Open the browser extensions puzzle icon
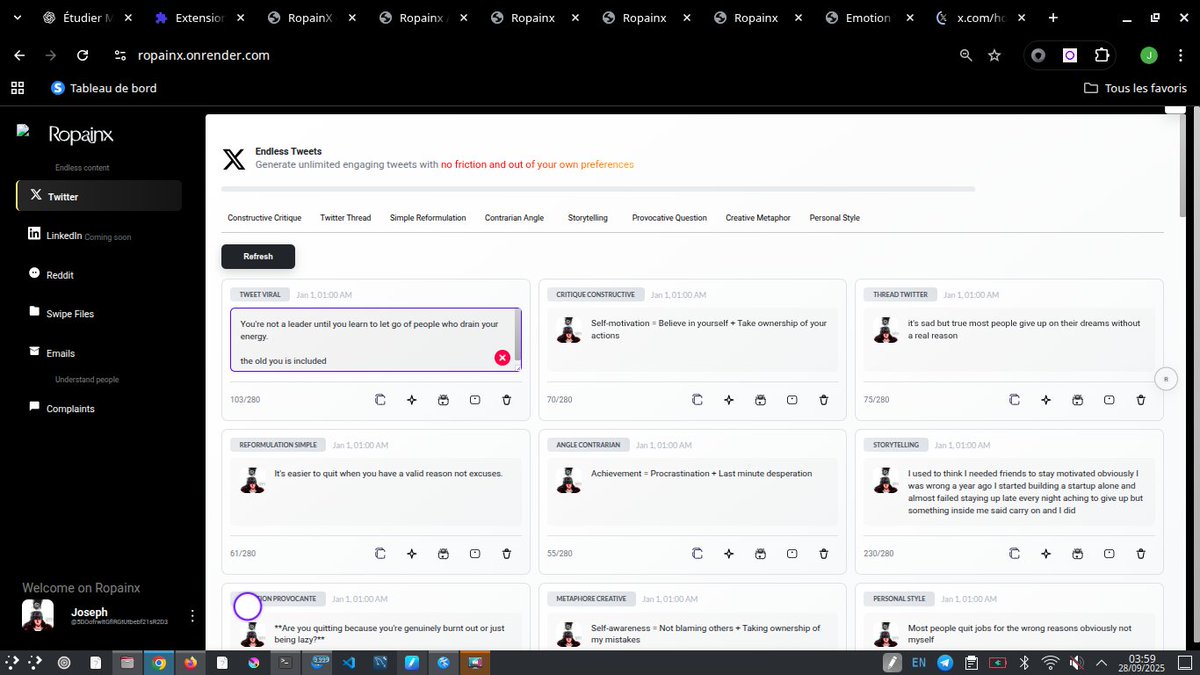The height and width of the screenshot is (675, 1200). pos(1101,55)
